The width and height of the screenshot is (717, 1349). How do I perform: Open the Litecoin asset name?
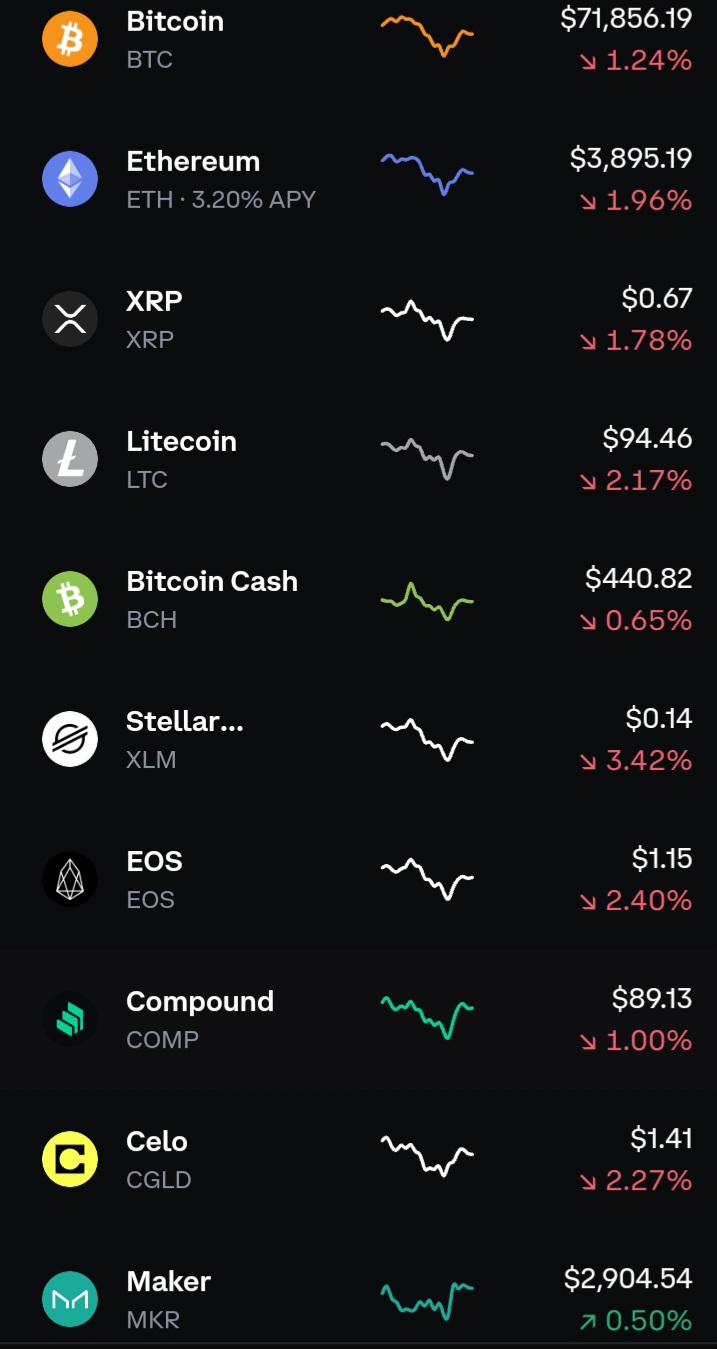click(182, 441)
